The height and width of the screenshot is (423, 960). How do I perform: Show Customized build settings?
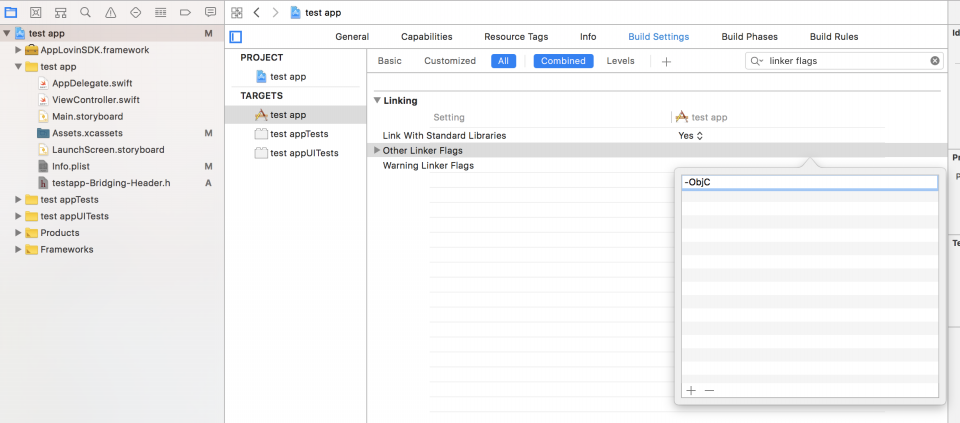450,61
